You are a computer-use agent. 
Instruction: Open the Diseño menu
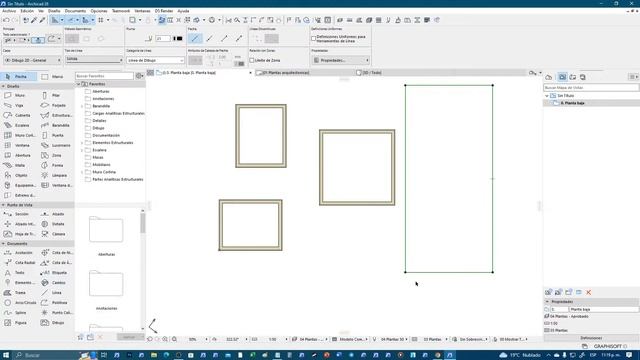tap(54, 11)
